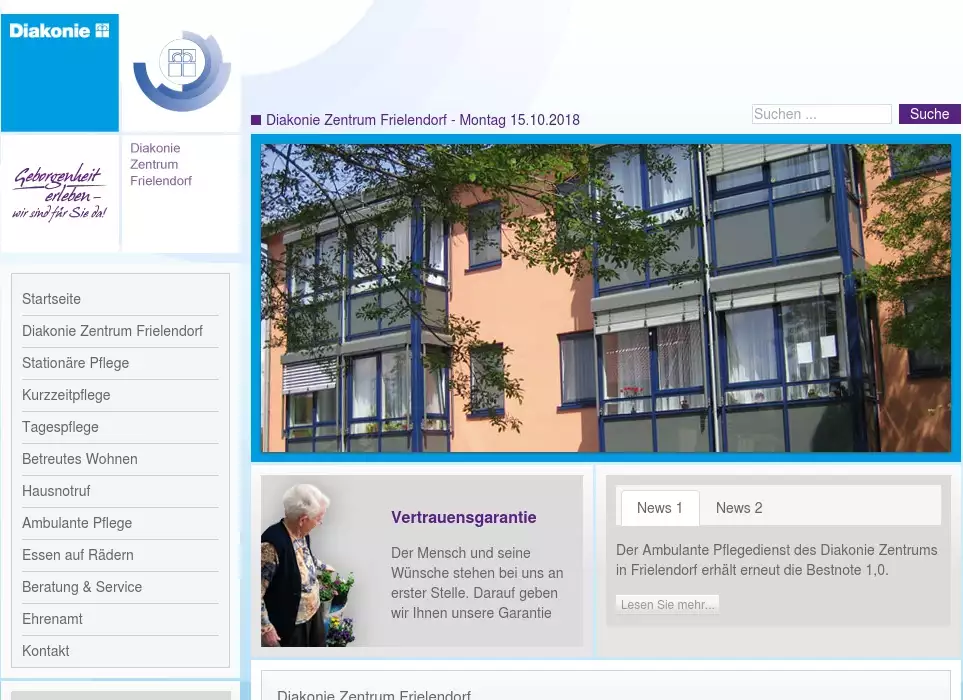Image resolution: width=963 pixels, height=700 pixels.
Task: Focus the Suchen search field
Action: (821, 114)
